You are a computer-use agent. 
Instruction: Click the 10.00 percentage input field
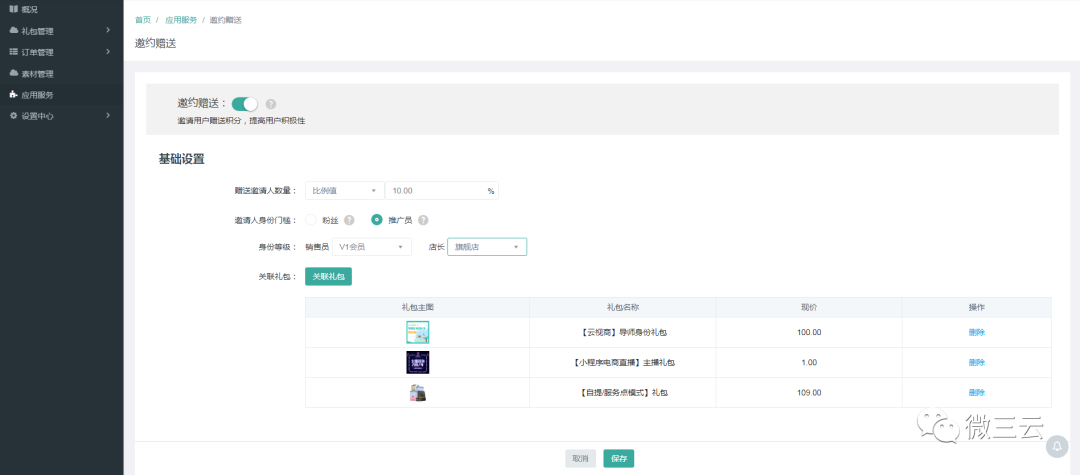(442, 191)
